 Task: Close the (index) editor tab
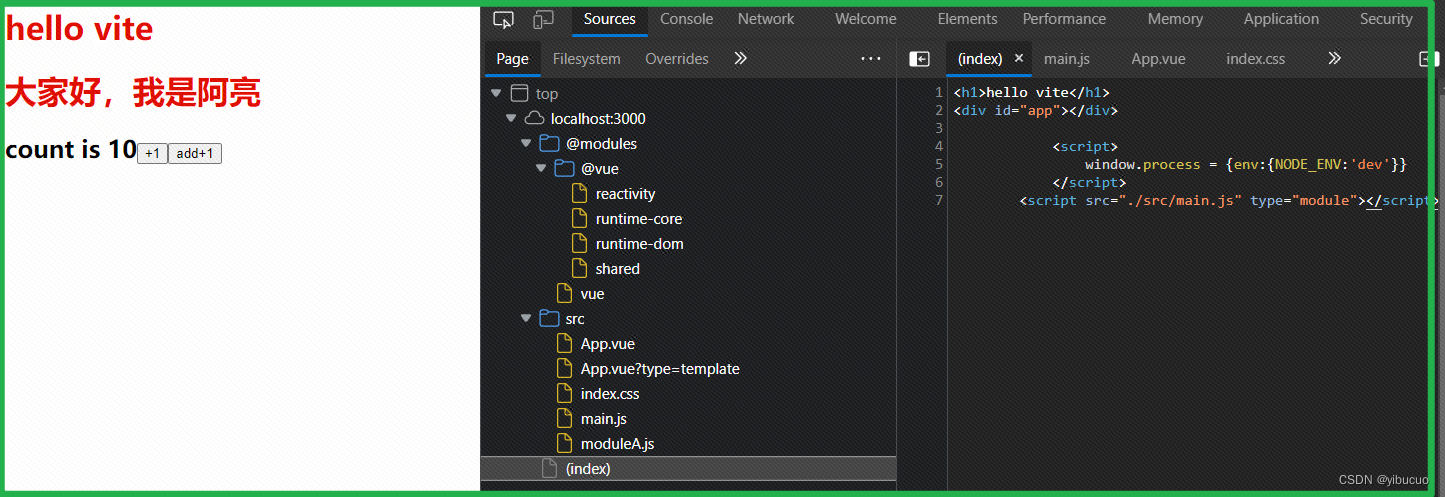pyautogui.click(x=1019, y=58)
